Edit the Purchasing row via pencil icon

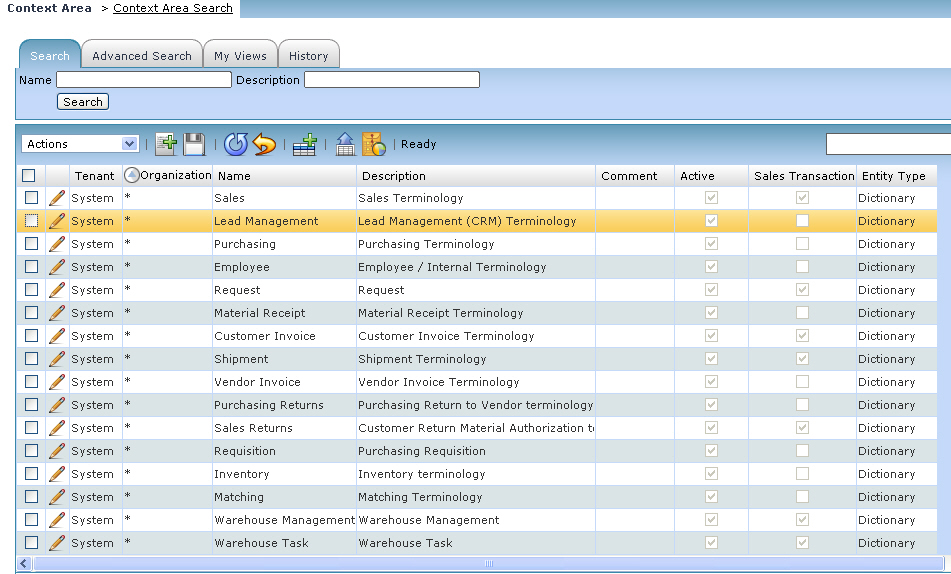coord(57,244)
